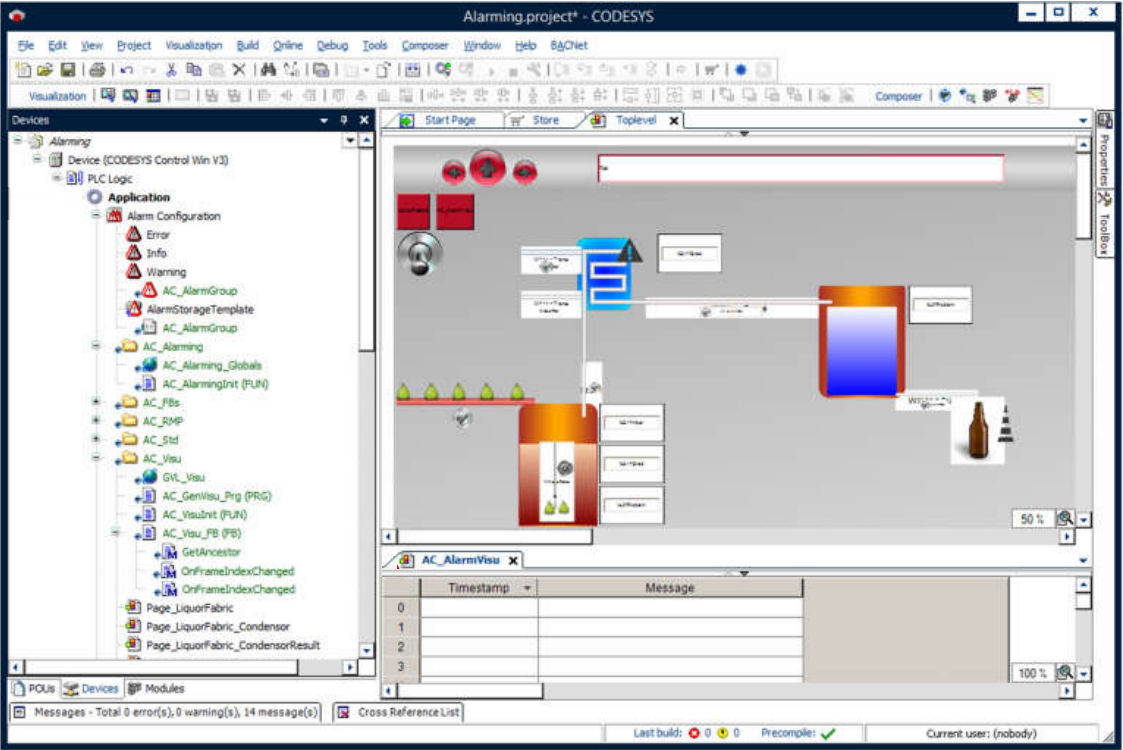Viewport: 1123px width, 750px height.
Task: Click the Print icon in the toolbar
Action: tap(97, 70)
